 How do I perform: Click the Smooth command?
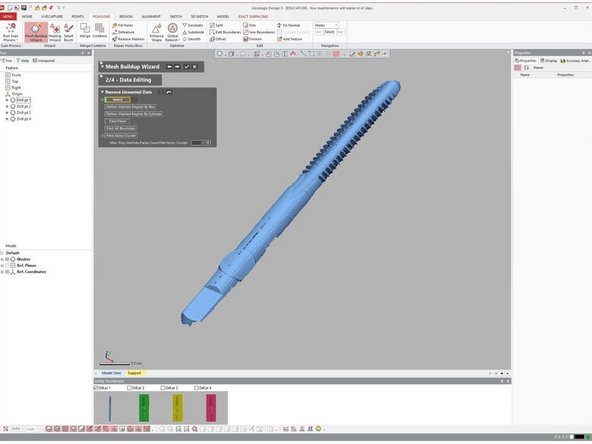(192, 39)
